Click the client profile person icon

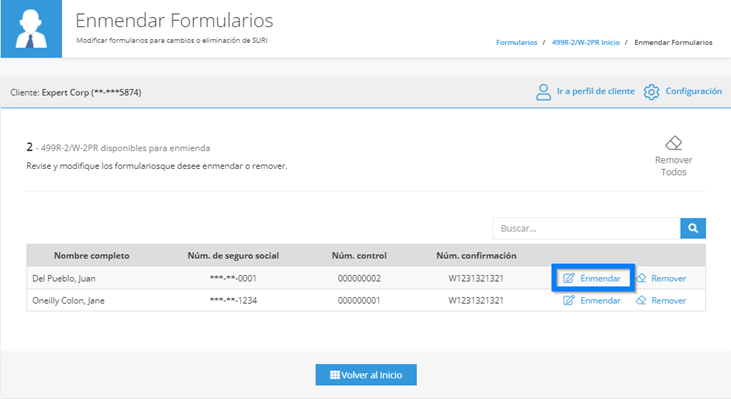[543, 92]
